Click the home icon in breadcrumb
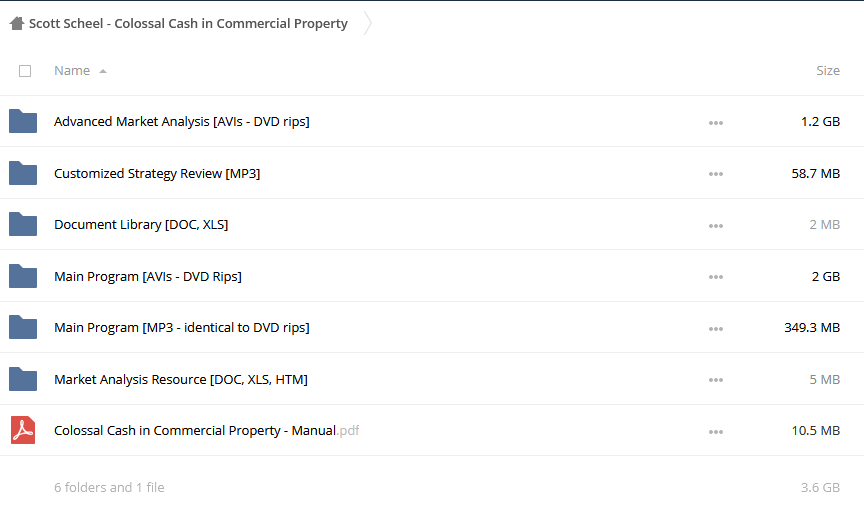 click(x=17, y=23)
